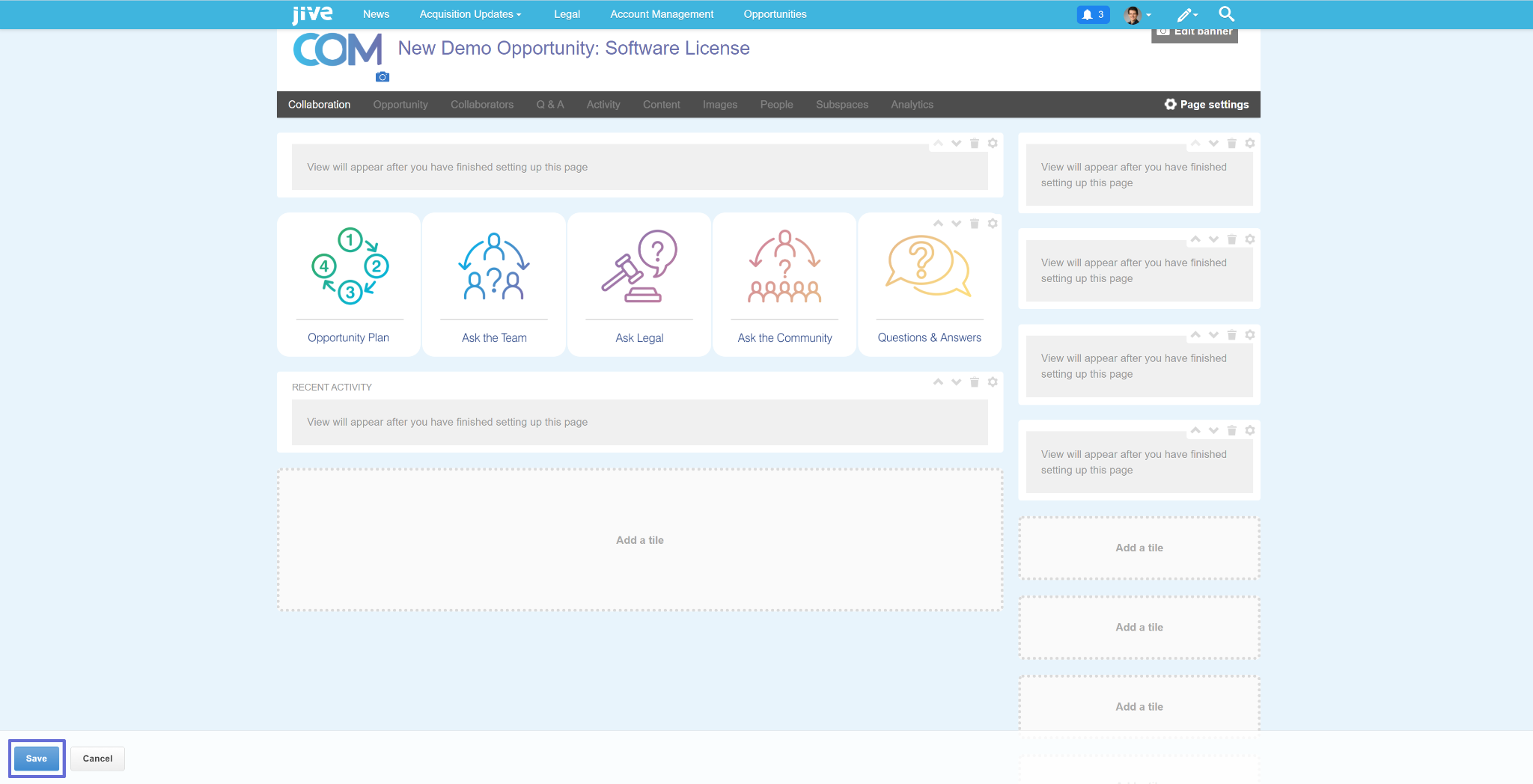Delete the Recent Activity tile
This screenshot has width=1533, height=784.
975,382
